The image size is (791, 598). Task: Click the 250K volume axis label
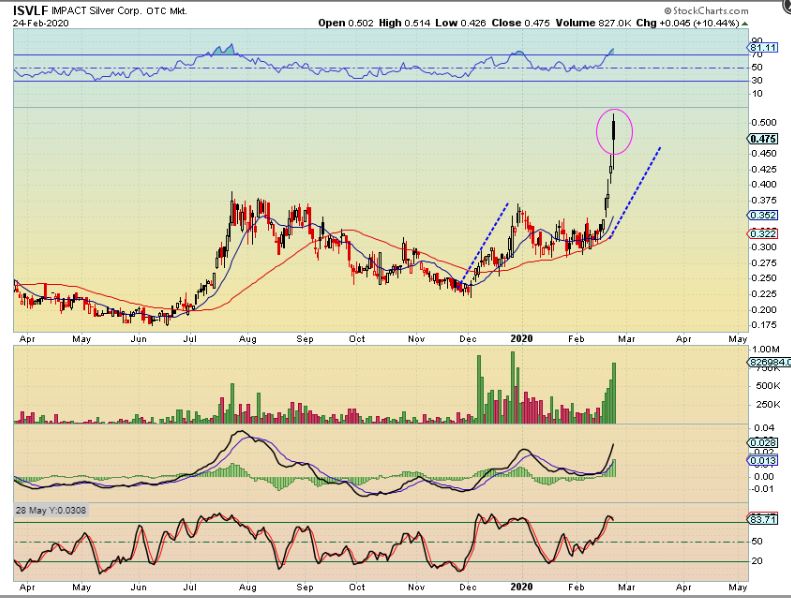[766, 405]
